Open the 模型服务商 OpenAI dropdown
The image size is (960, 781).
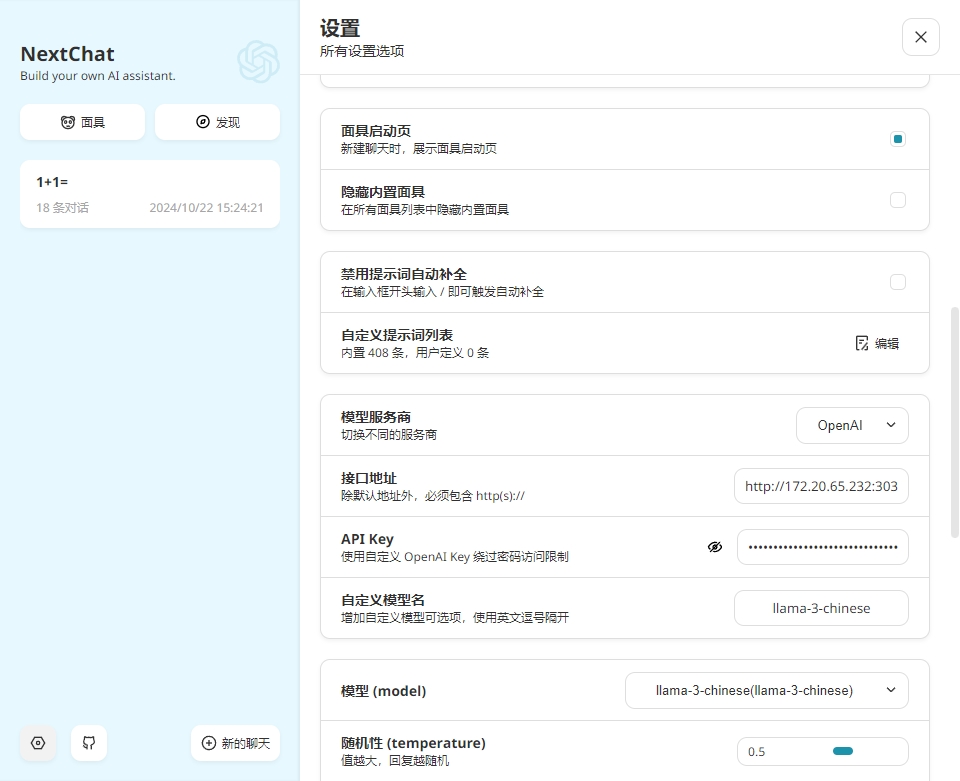[x=852, y=425]
